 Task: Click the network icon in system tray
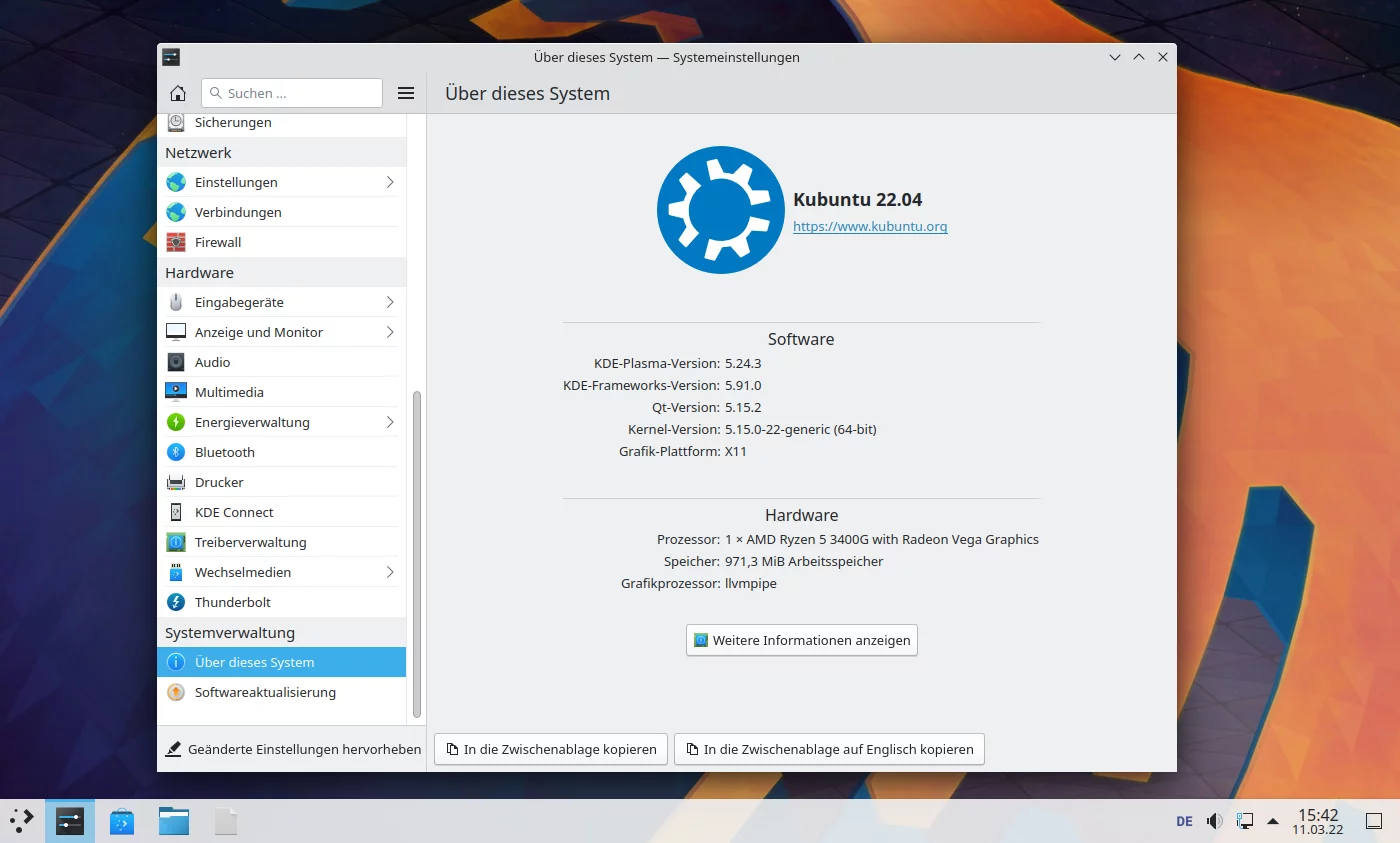(1244, 821)
